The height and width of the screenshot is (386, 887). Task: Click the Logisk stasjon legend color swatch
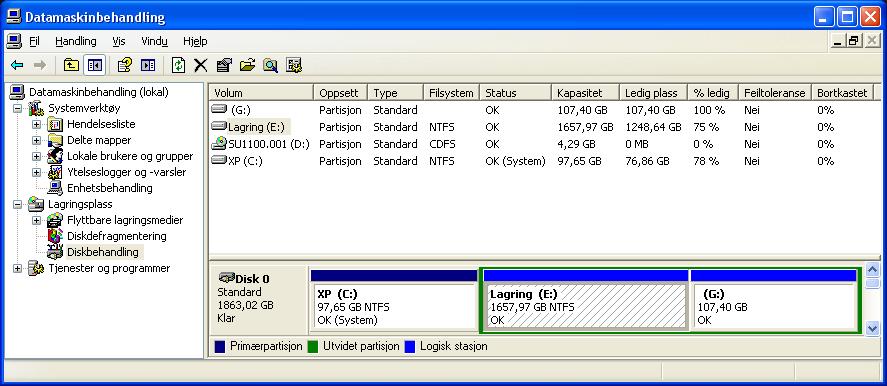pos(410,346)
